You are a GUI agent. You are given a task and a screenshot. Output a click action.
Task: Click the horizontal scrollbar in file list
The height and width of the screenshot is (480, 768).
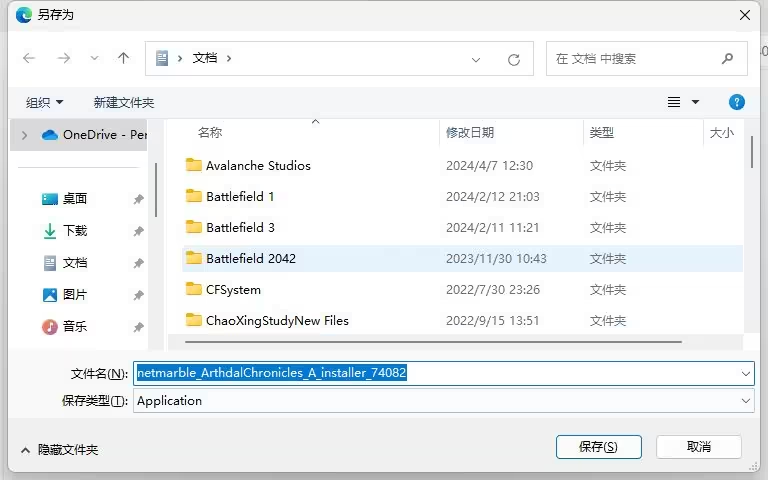pyautogui.click(x=433, y=342)
